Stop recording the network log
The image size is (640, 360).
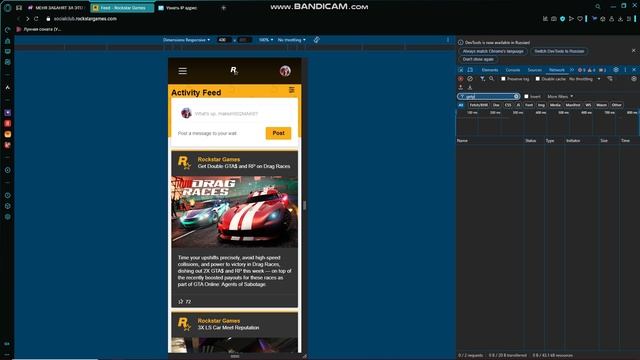pyautogui.click(x=461, y=79)
